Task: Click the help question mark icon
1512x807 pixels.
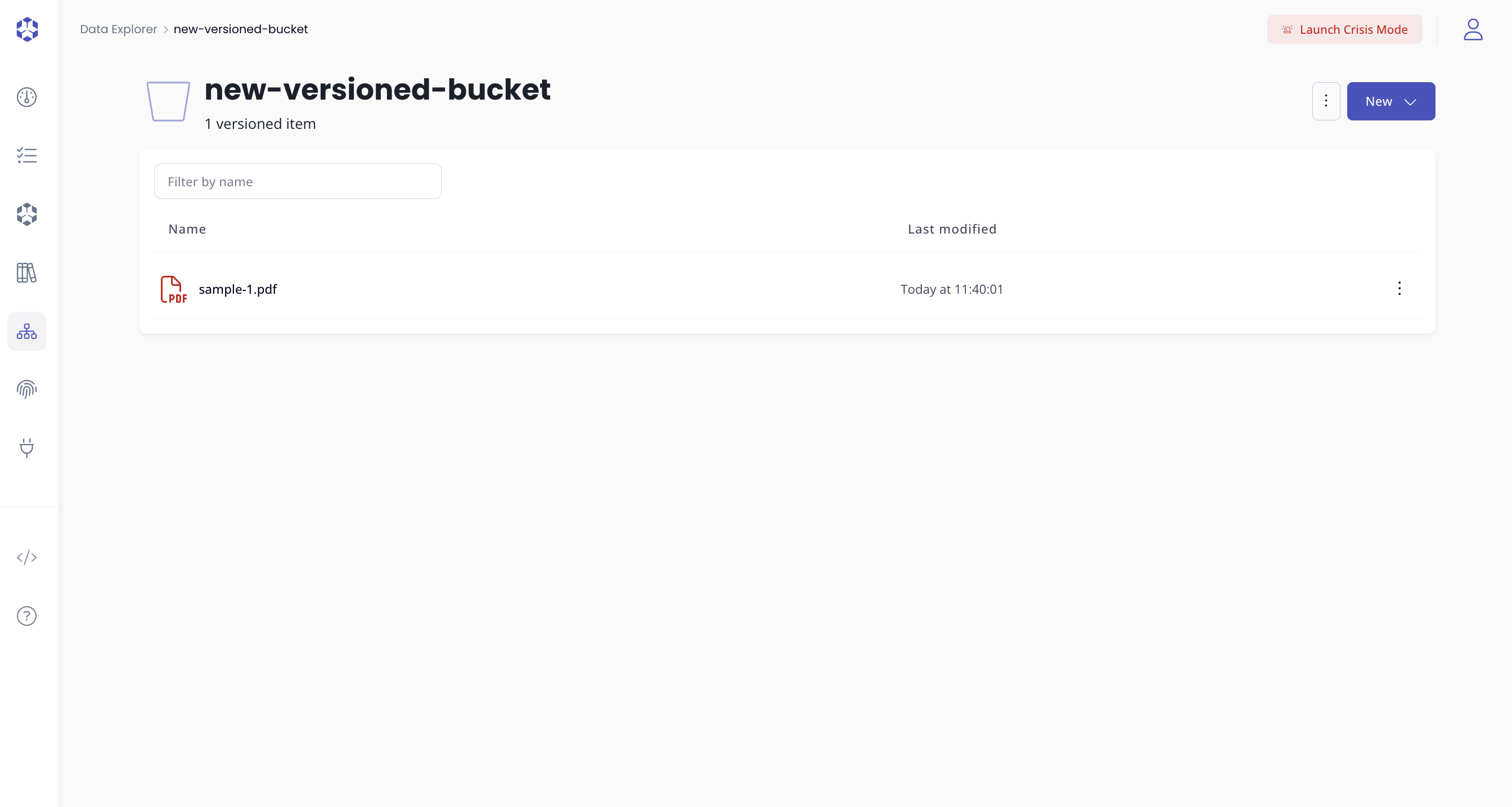Action: pyautogui.click(x=26, y=616)
